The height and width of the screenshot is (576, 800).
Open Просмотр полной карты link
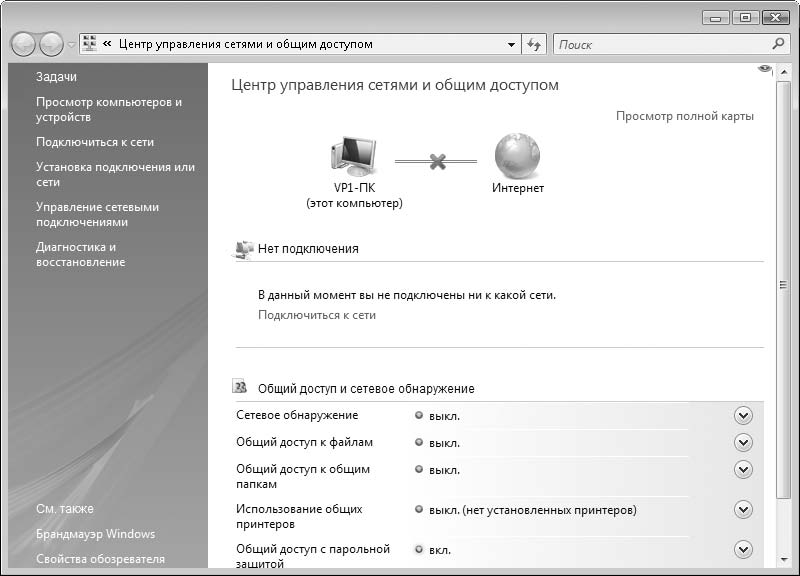(x=684, y=116)
